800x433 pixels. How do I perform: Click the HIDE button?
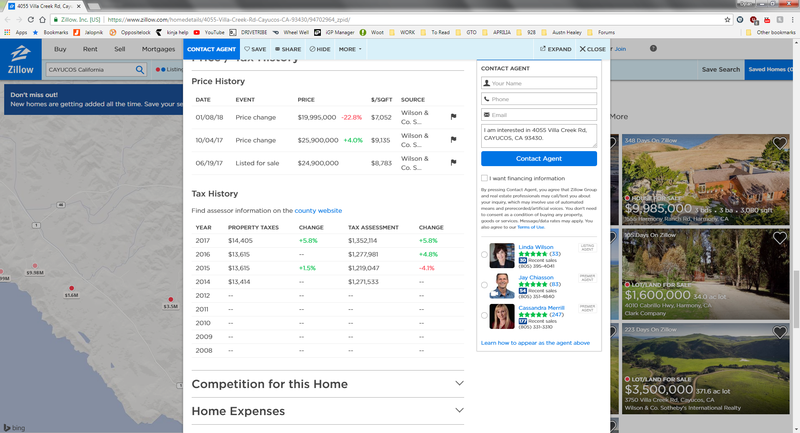click(x=320, y=49)
